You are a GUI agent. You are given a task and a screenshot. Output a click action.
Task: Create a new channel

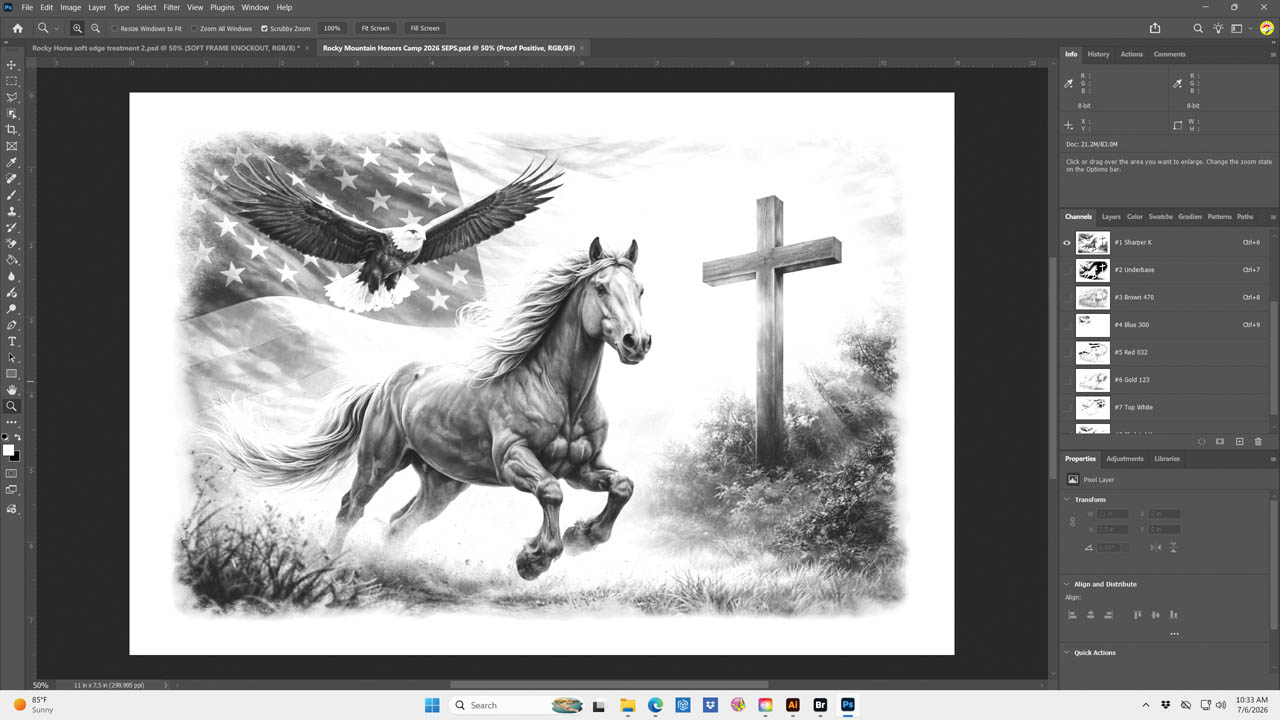pyautogui.click(x=1239, y=441)
